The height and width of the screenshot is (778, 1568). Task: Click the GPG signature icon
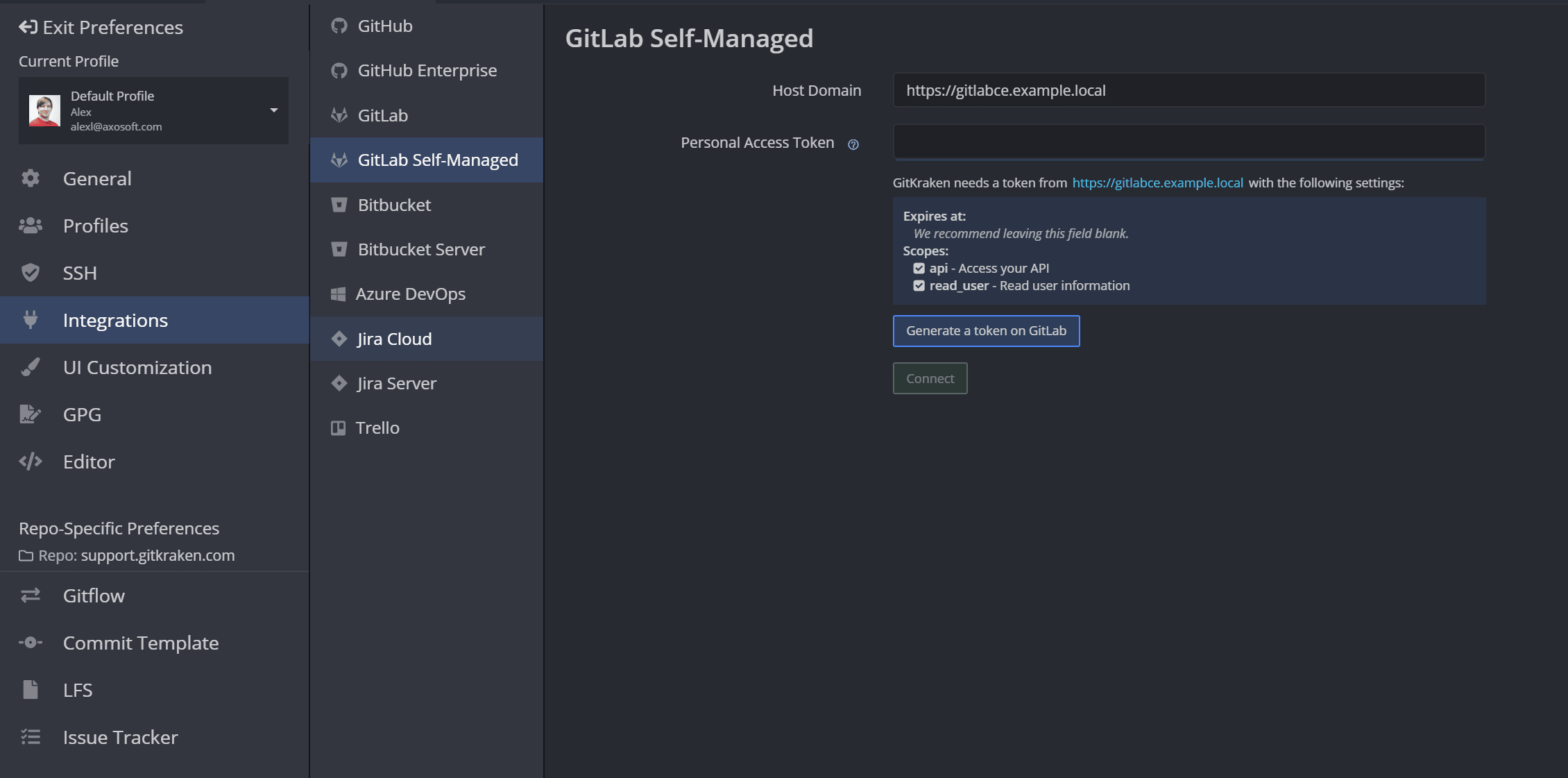tap(31, 414)
